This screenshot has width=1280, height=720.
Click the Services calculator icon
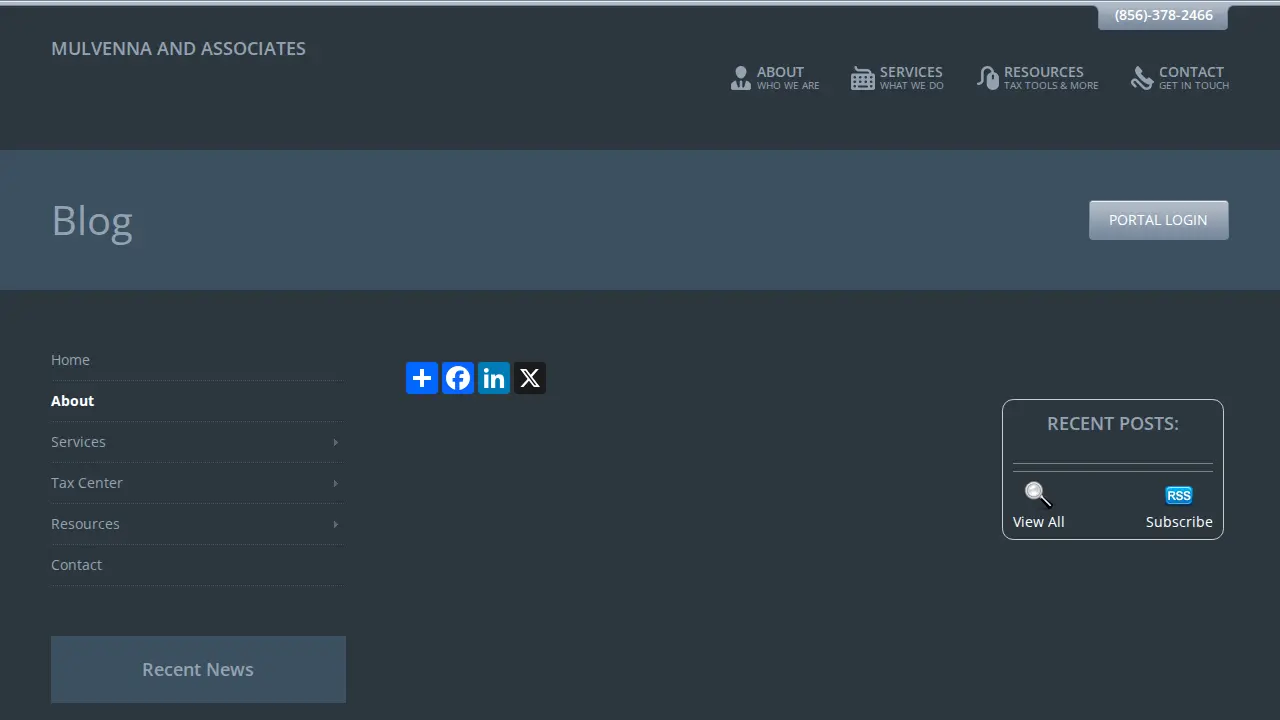pyautogui.click(x=862, y=78)
